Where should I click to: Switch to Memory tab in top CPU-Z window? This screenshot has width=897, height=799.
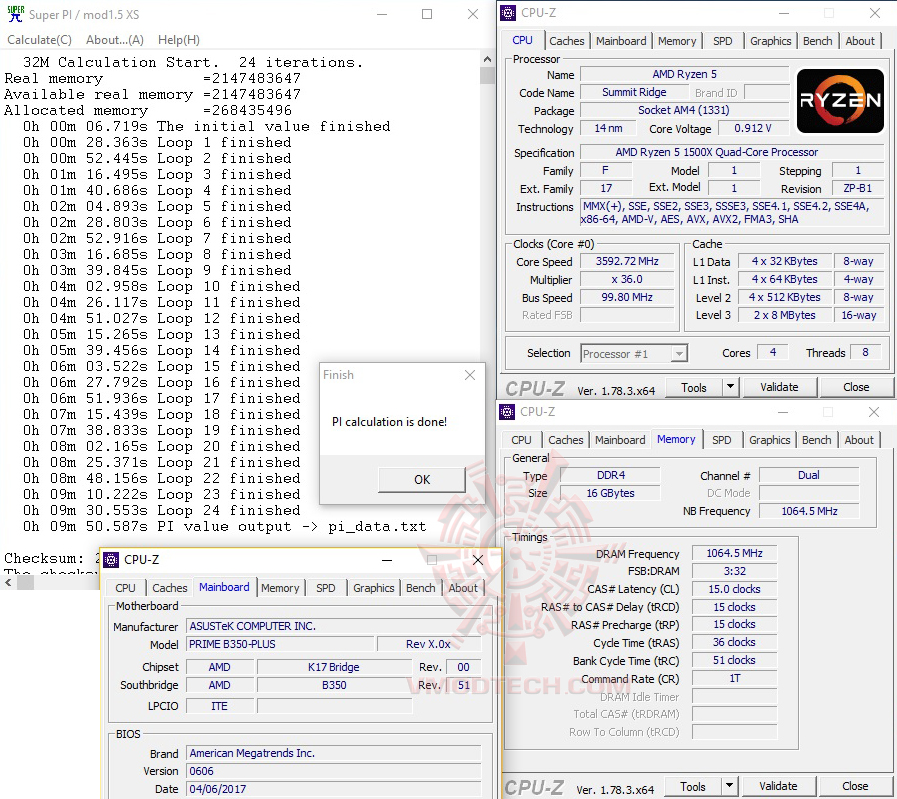(x=677, y=41)
